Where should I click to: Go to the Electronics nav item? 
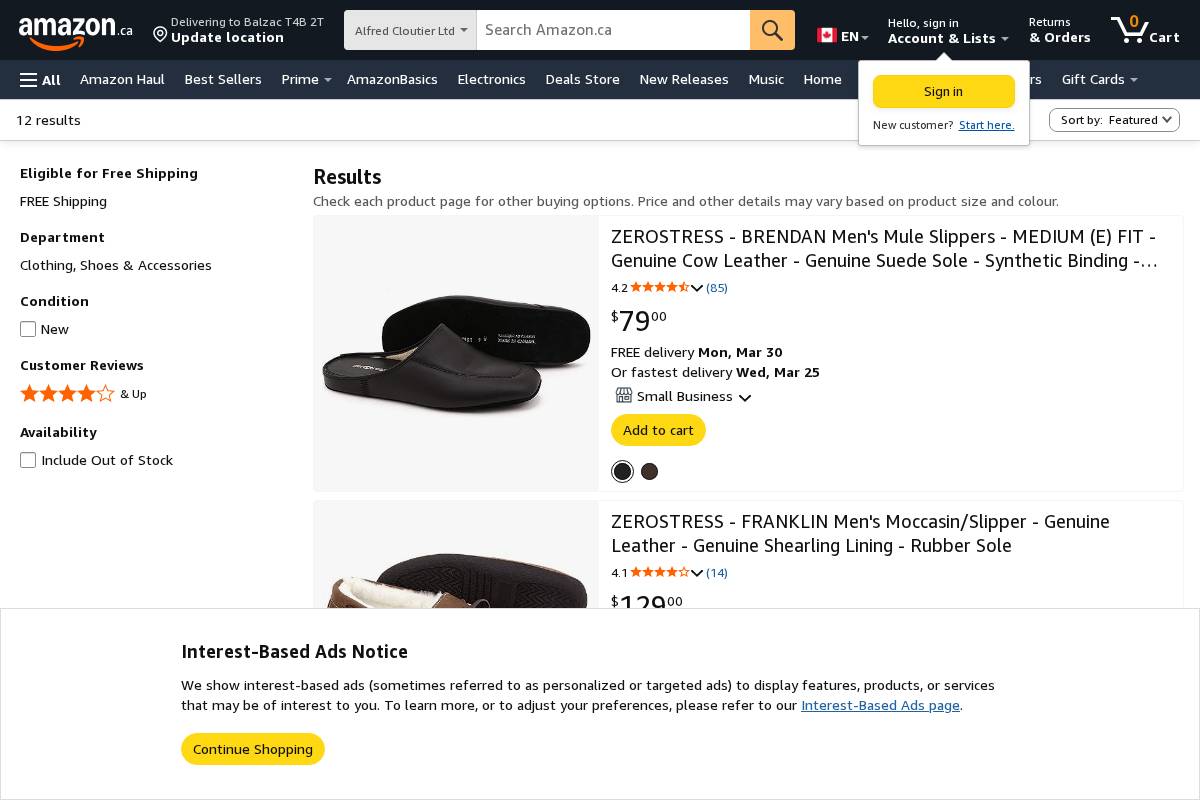(x=491, y=80)
